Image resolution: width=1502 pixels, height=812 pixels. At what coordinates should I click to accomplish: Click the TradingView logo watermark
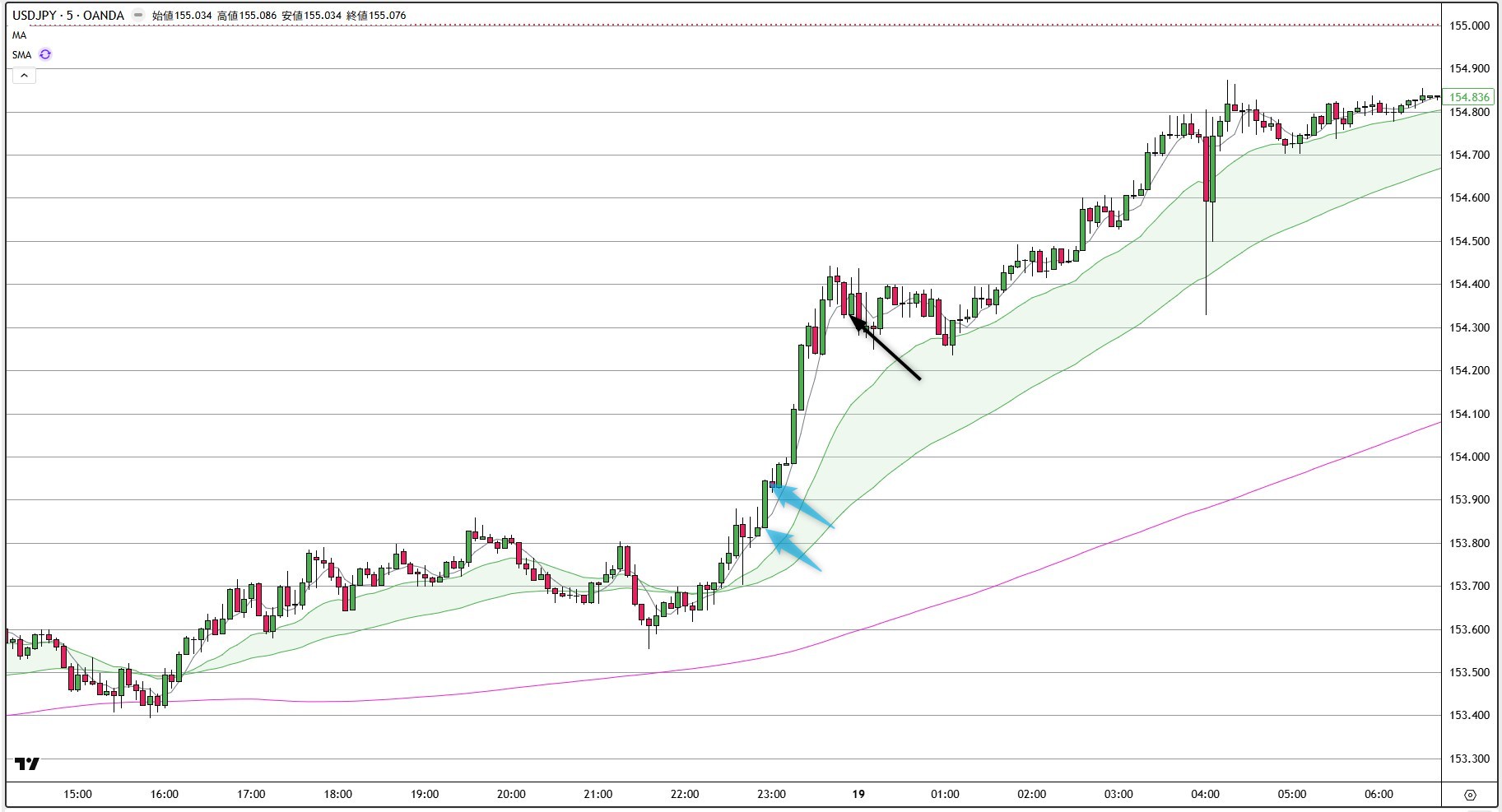pyautogui.click(x=27, y=765)
